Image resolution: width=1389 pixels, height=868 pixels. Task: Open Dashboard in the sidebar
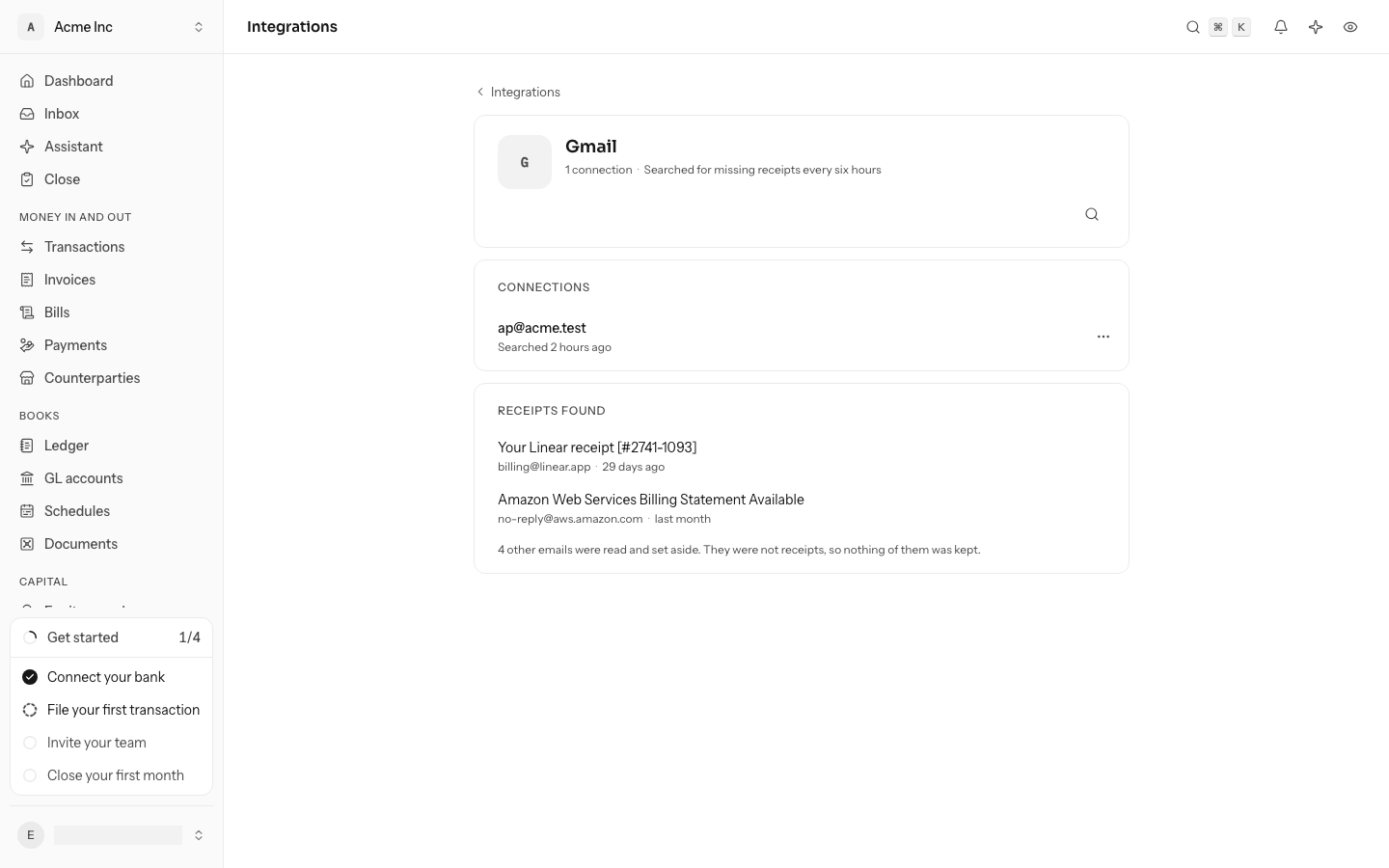(x=112, y=81)
